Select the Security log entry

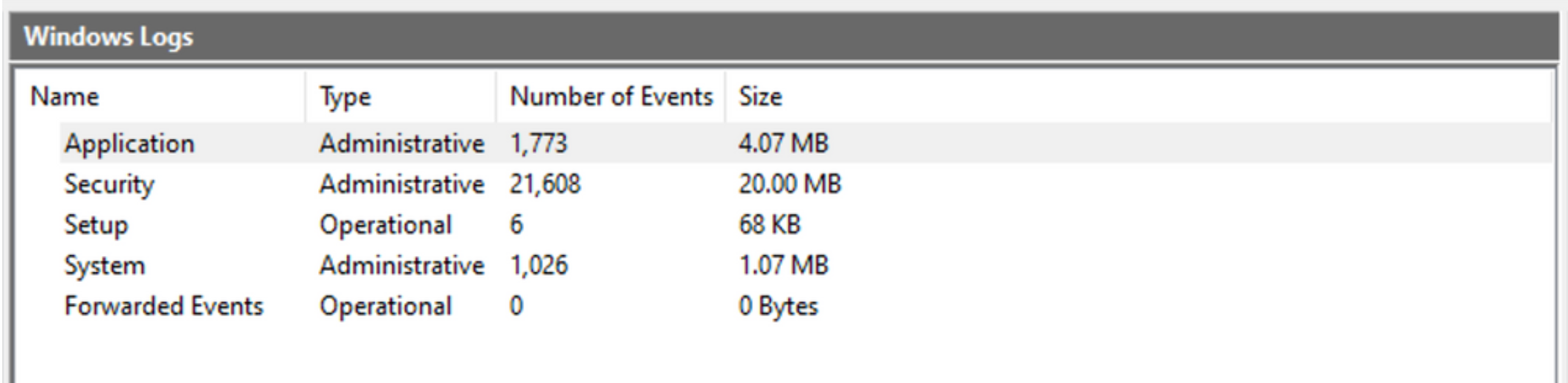tap(109, 184)
